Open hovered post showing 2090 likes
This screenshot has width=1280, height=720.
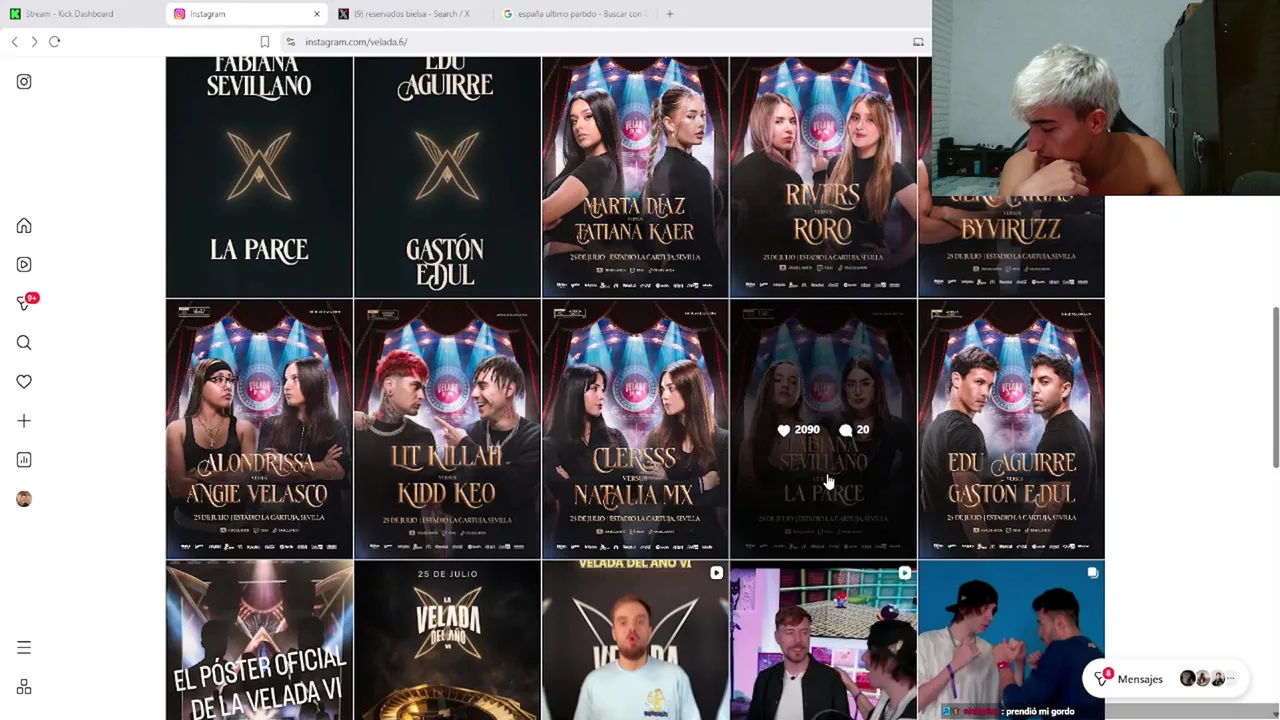(823, 429)
